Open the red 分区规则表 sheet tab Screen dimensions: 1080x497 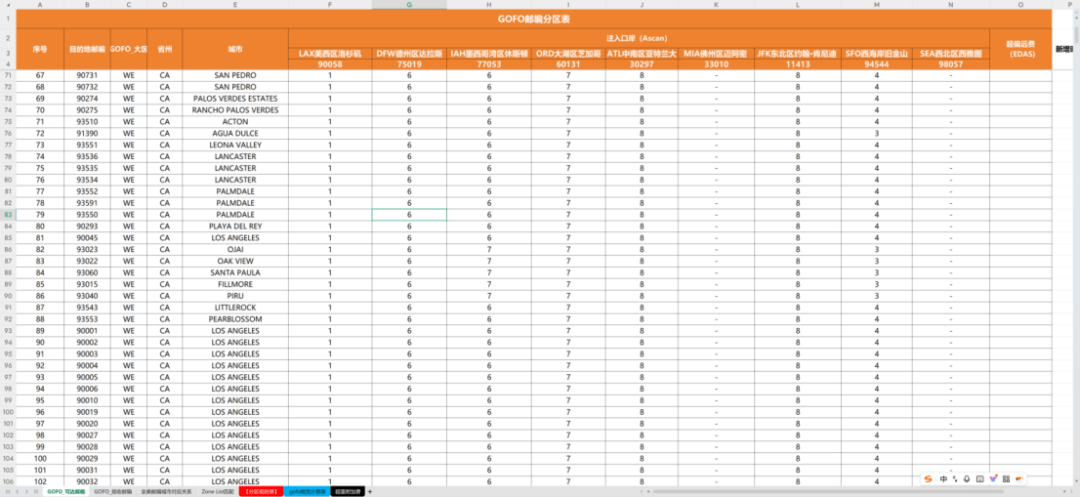coord(261,492)
